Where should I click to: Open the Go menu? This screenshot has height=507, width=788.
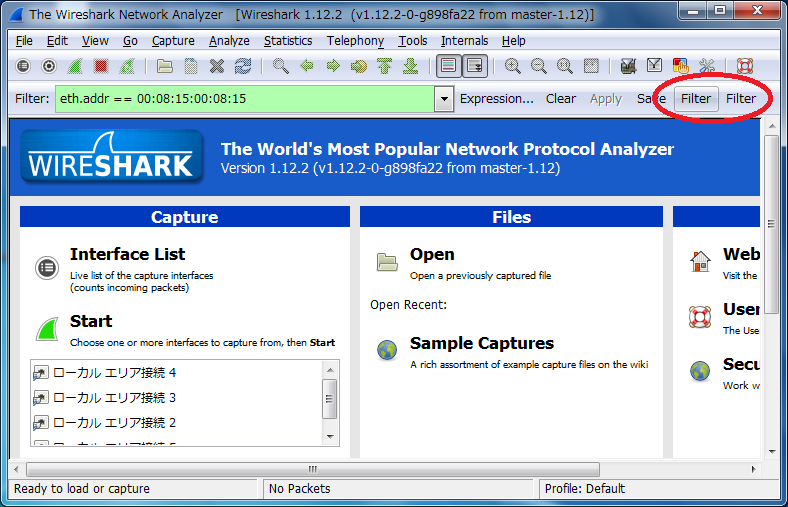(x=130, y=41)
